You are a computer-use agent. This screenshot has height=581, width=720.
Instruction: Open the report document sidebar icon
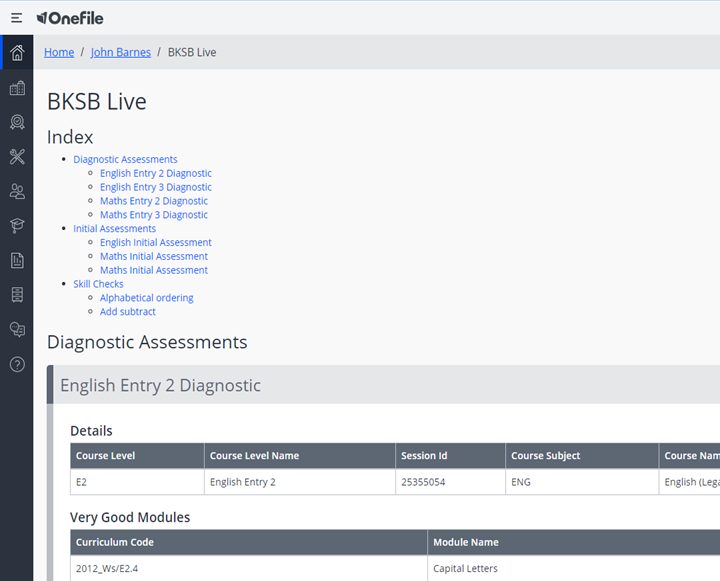coord(17,260)
